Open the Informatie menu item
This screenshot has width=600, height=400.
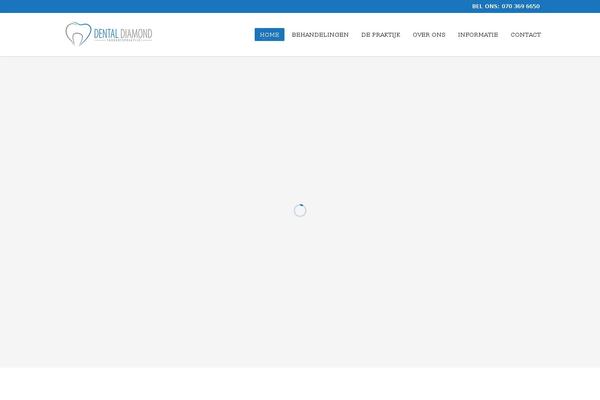[478, 34]
